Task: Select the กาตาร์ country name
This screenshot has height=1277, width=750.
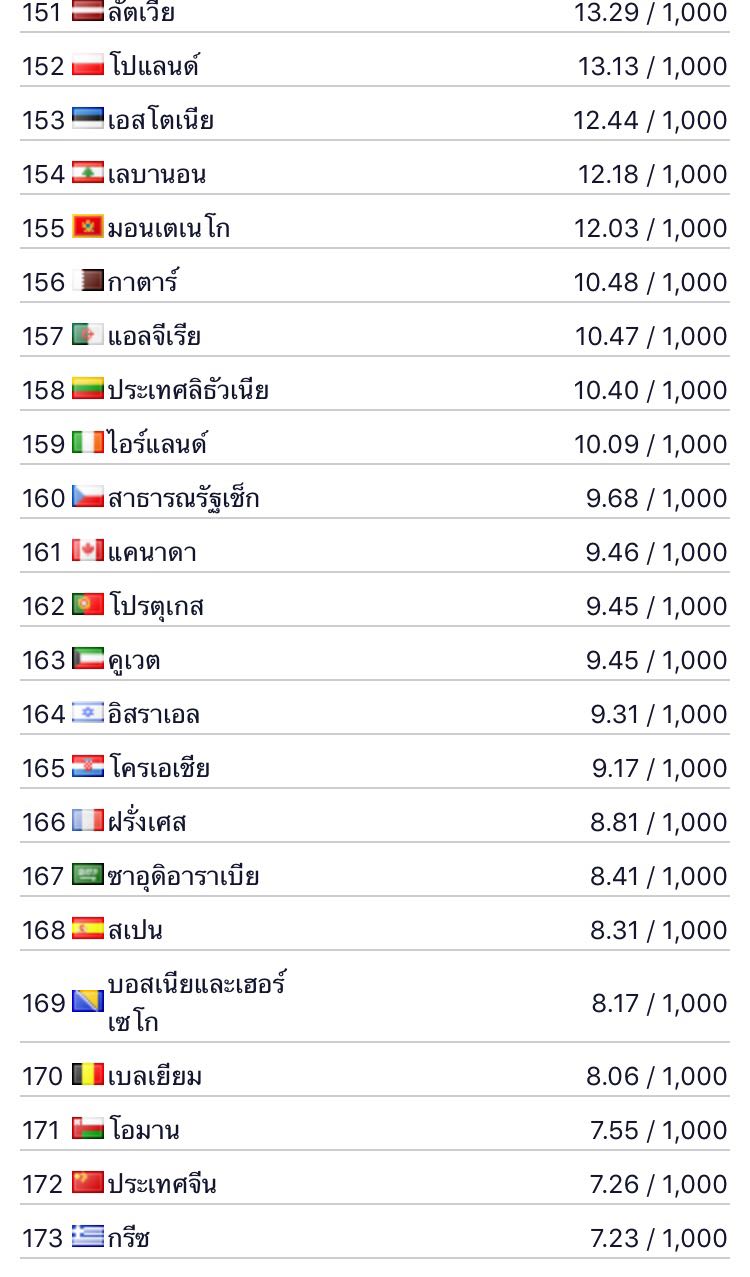Action: [143, 282]
